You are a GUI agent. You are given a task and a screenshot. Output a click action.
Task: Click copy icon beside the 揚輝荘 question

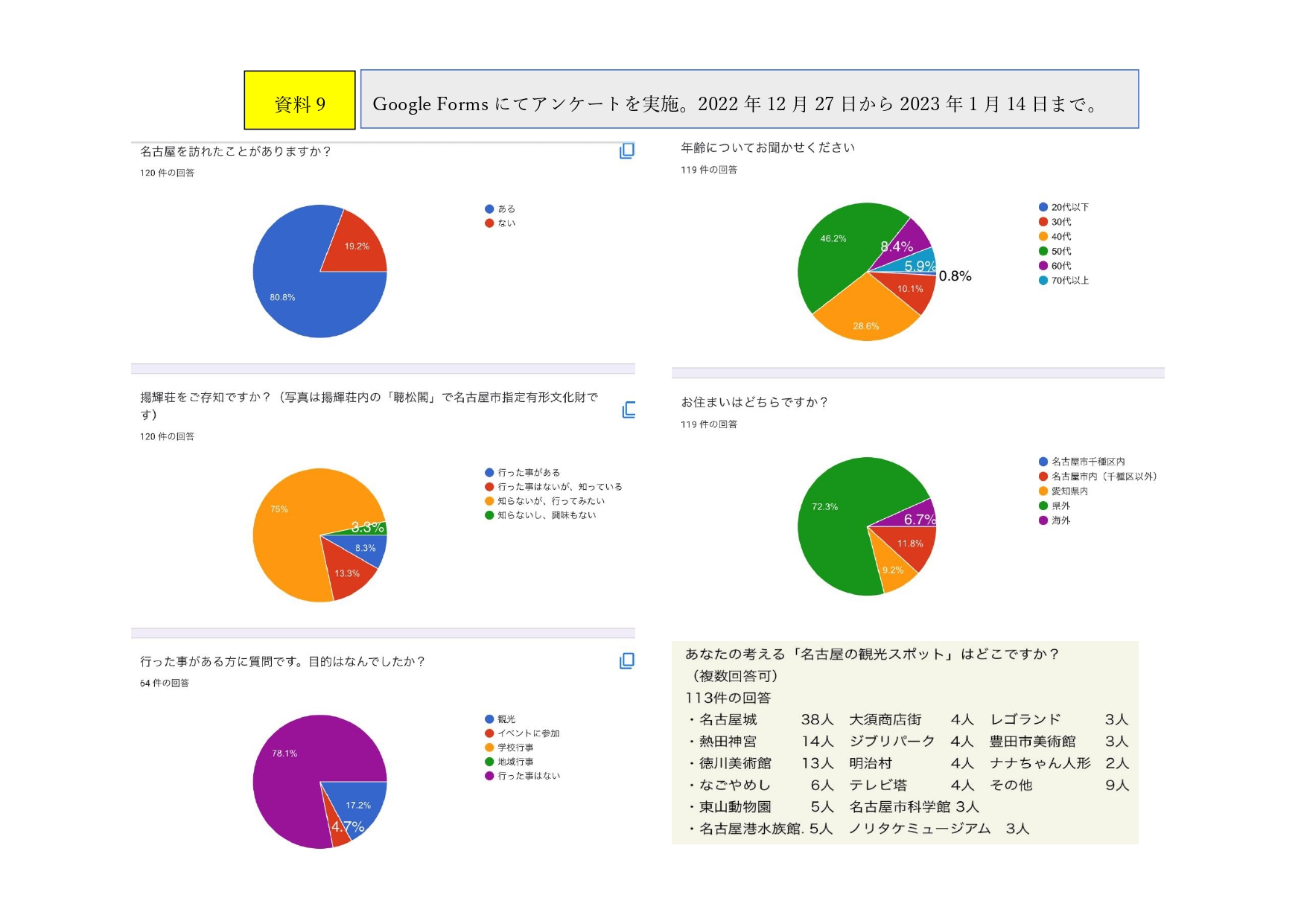[x=629, y=410]
